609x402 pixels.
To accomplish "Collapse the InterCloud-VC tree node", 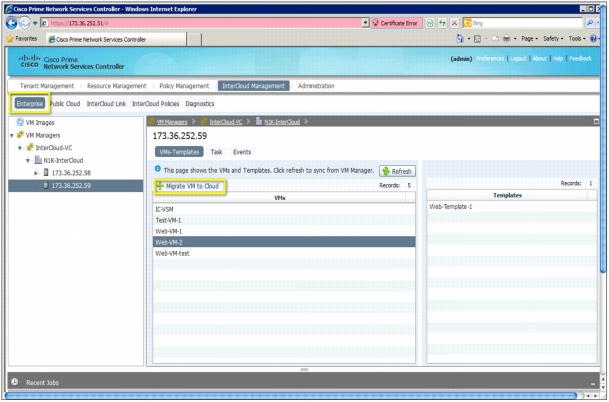I will click(x=20, y=148).
